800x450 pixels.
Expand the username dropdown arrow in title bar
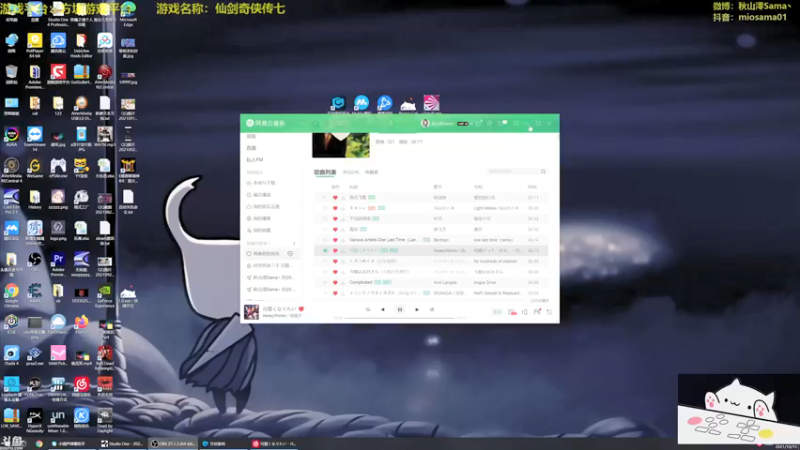click(471, 123)
